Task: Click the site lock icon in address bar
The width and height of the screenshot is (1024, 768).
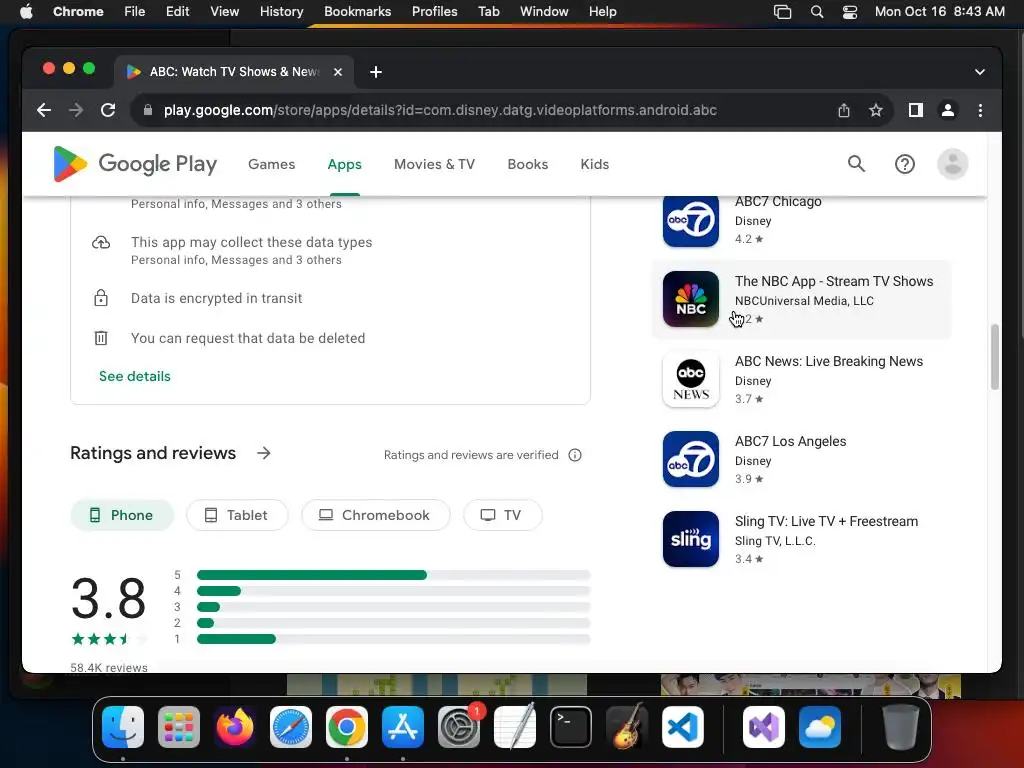Action: click(148, 110)
